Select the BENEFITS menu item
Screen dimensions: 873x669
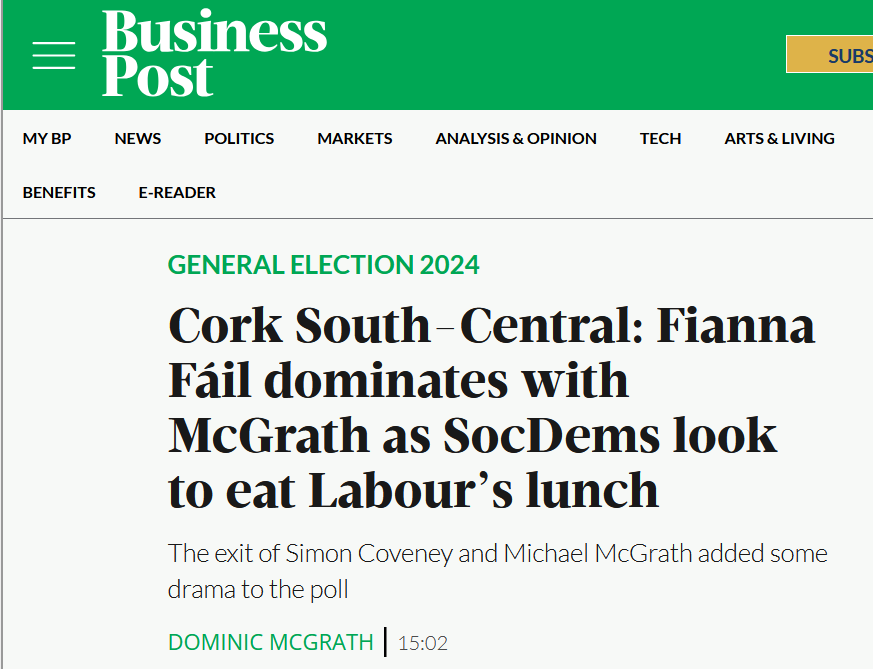(x=59, y=193)
